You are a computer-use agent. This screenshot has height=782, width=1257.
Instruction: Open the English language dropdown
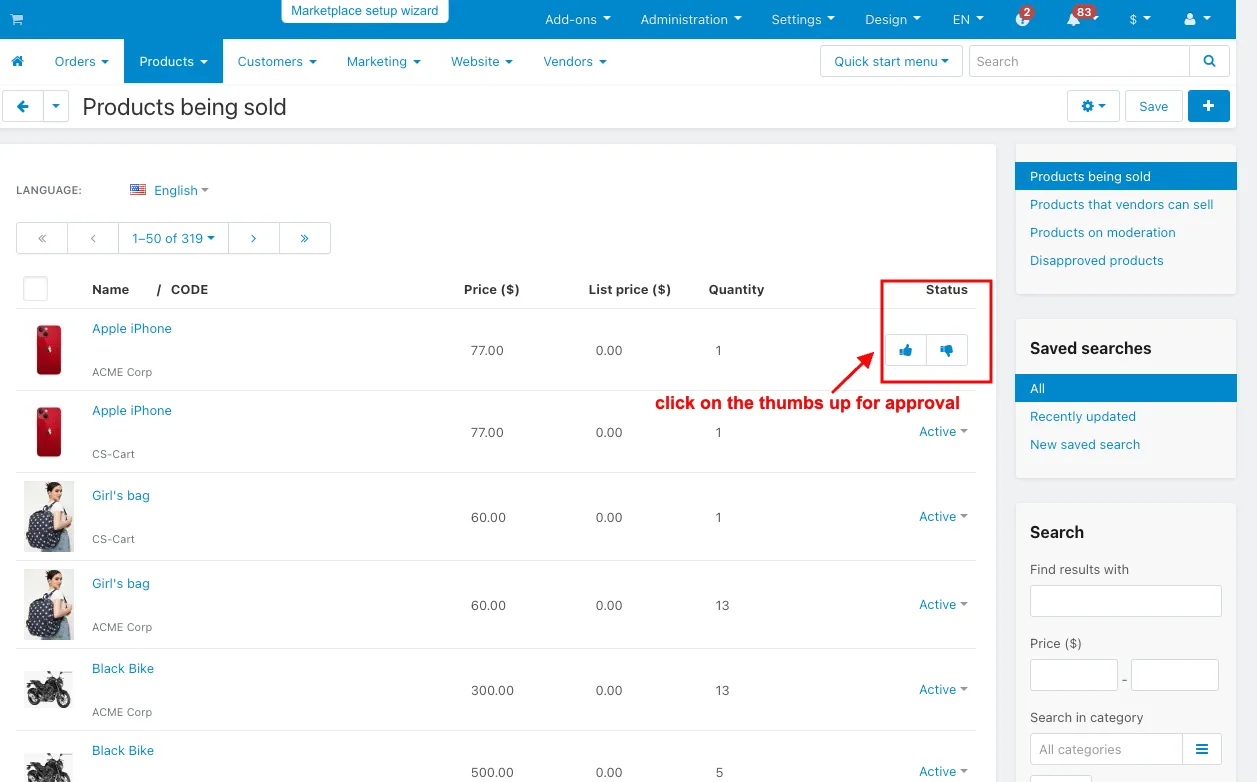(169, 190)
